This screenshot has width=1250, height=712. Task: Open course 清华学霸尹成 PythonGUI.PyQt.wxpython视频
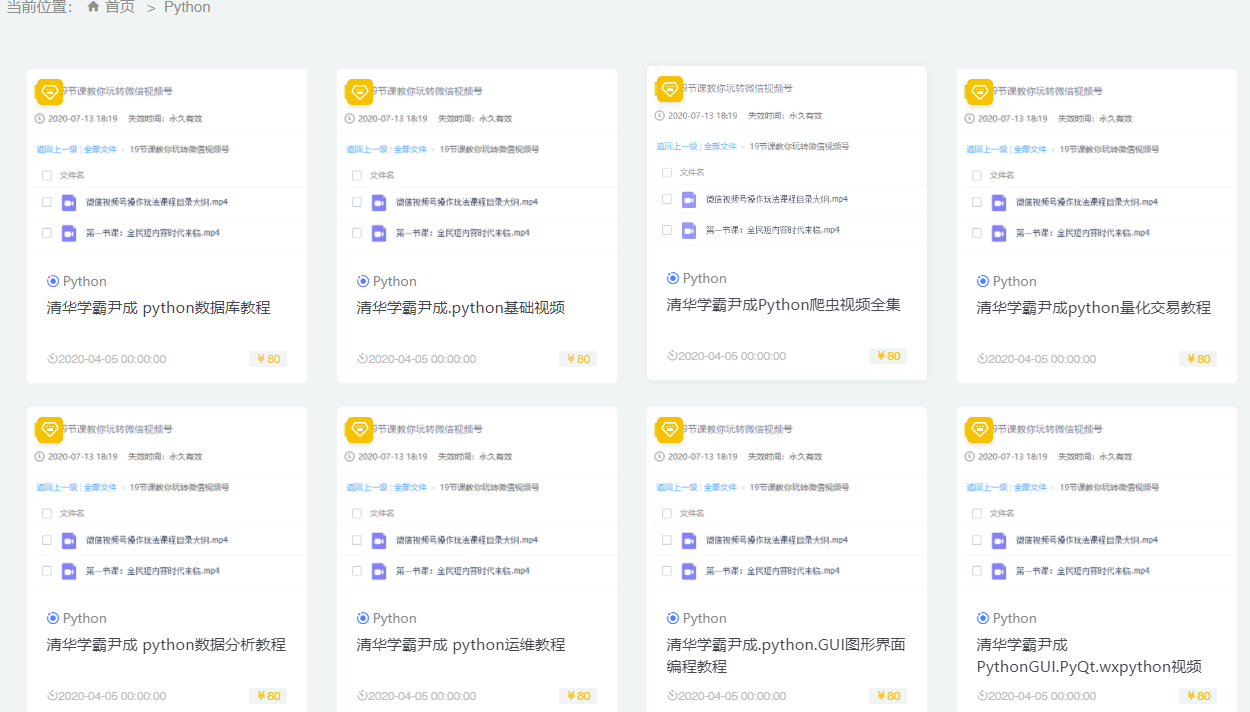point(1088,656)
